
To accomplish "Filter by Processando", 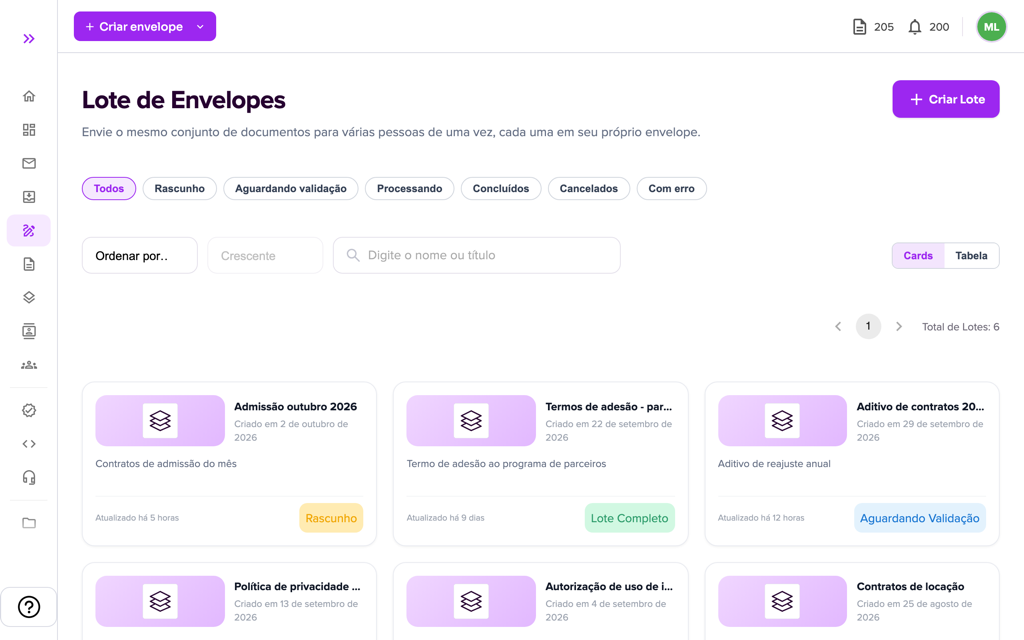I will (409, 188).
